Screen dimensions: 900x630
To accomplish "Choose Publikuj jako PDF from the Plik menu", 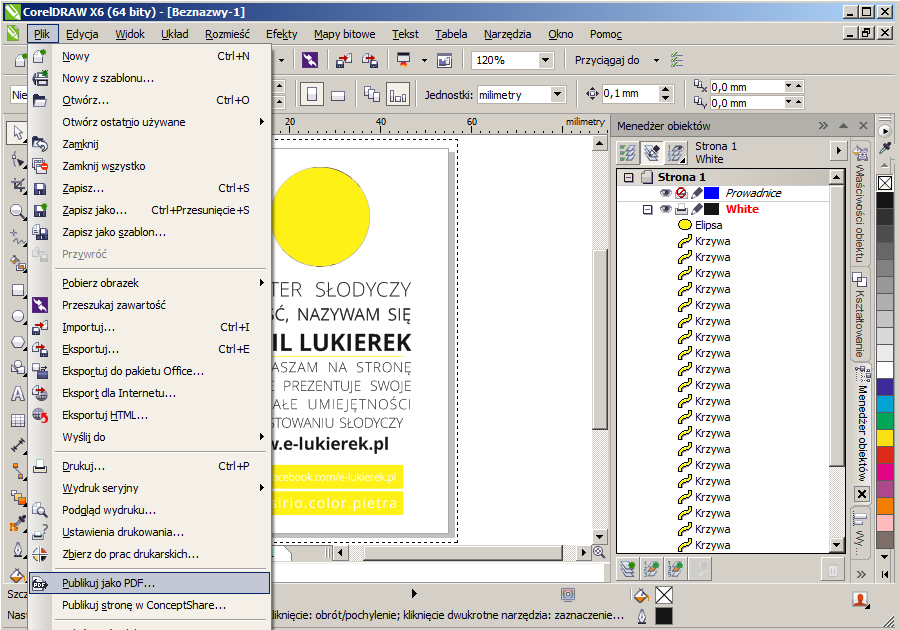I will tap(149, 583).
